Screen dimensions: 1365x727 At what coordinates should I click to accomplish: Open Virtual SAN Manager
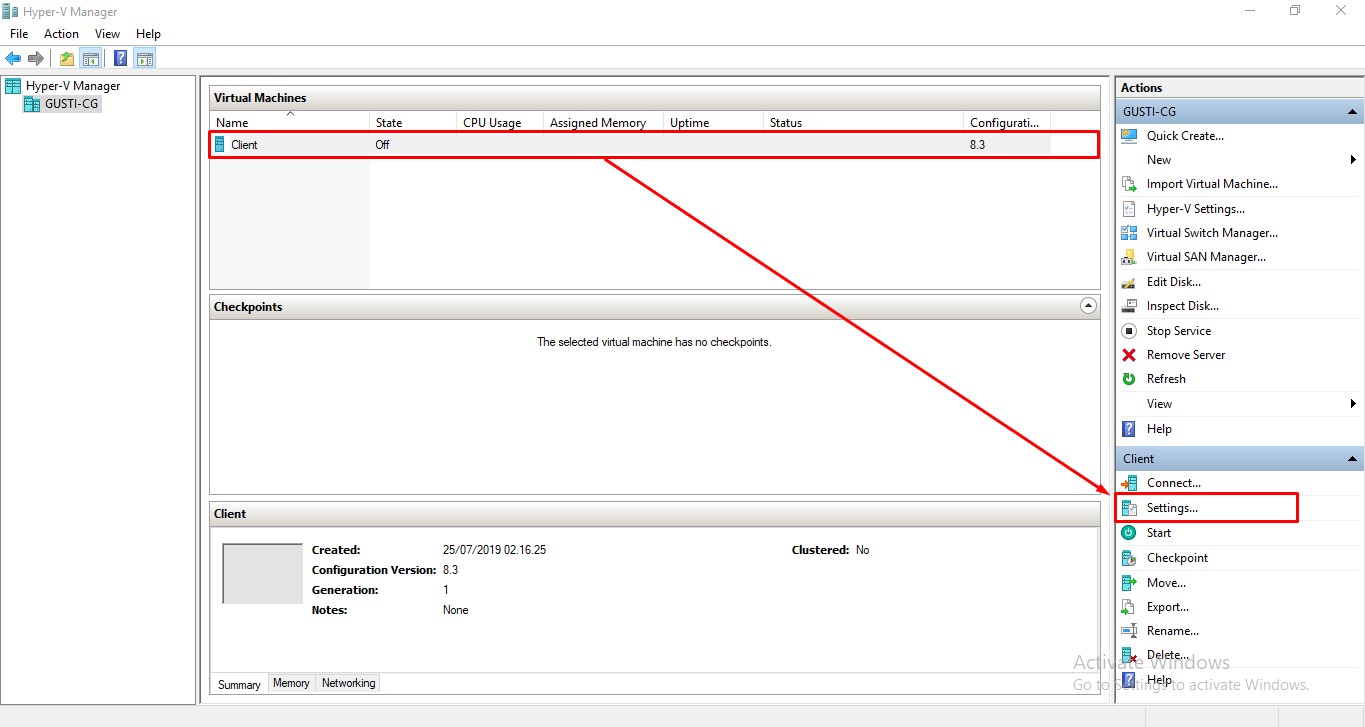[x=1206, y=257]
